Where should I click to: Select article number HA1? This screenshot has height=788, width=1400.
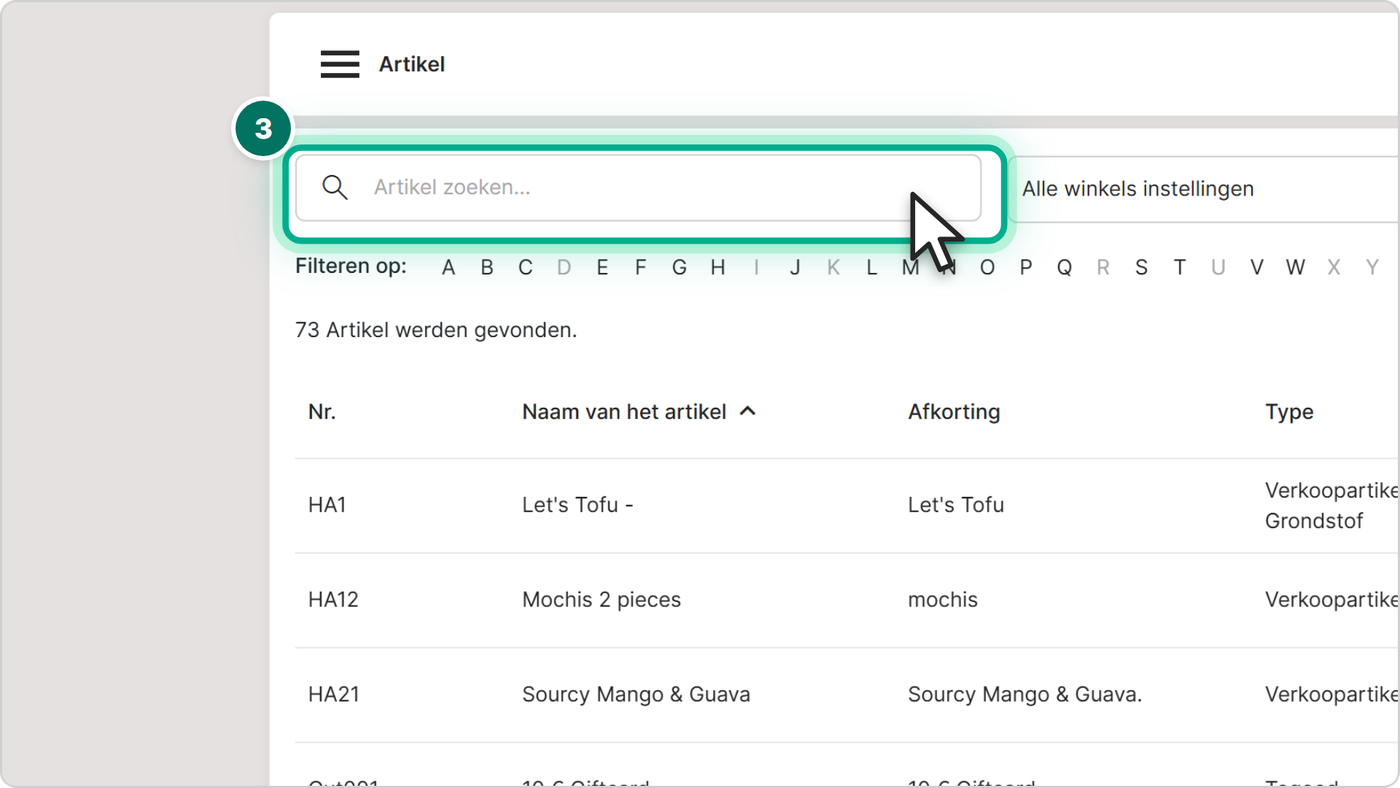(x=327, y=505)
